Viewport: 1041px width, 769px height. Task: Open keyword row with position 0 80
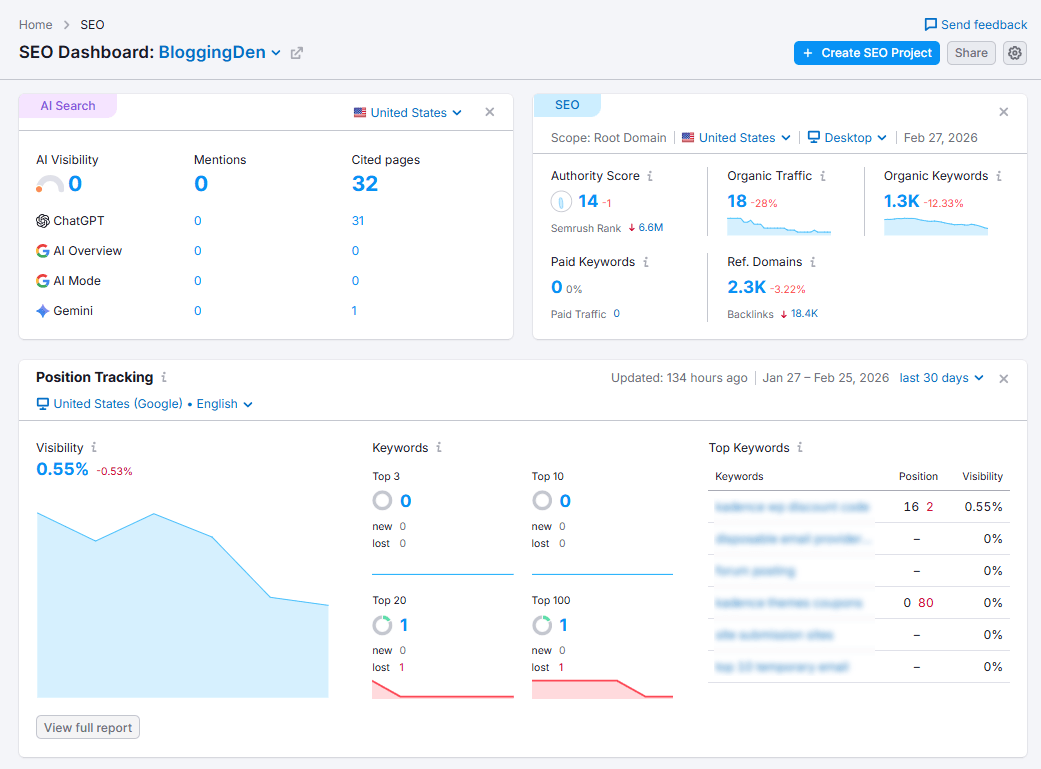(x=788, y=603)
